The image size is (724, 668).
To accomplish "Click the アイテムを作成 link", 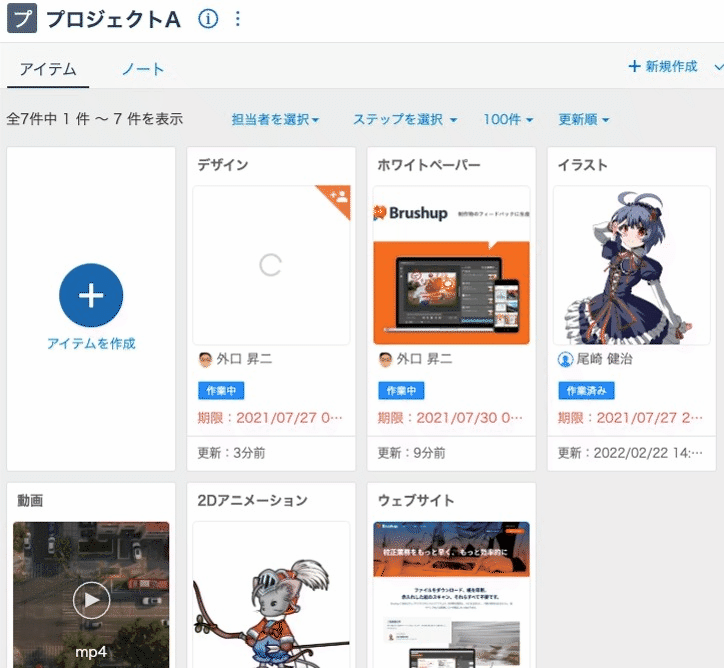I will tap(91, 343).
